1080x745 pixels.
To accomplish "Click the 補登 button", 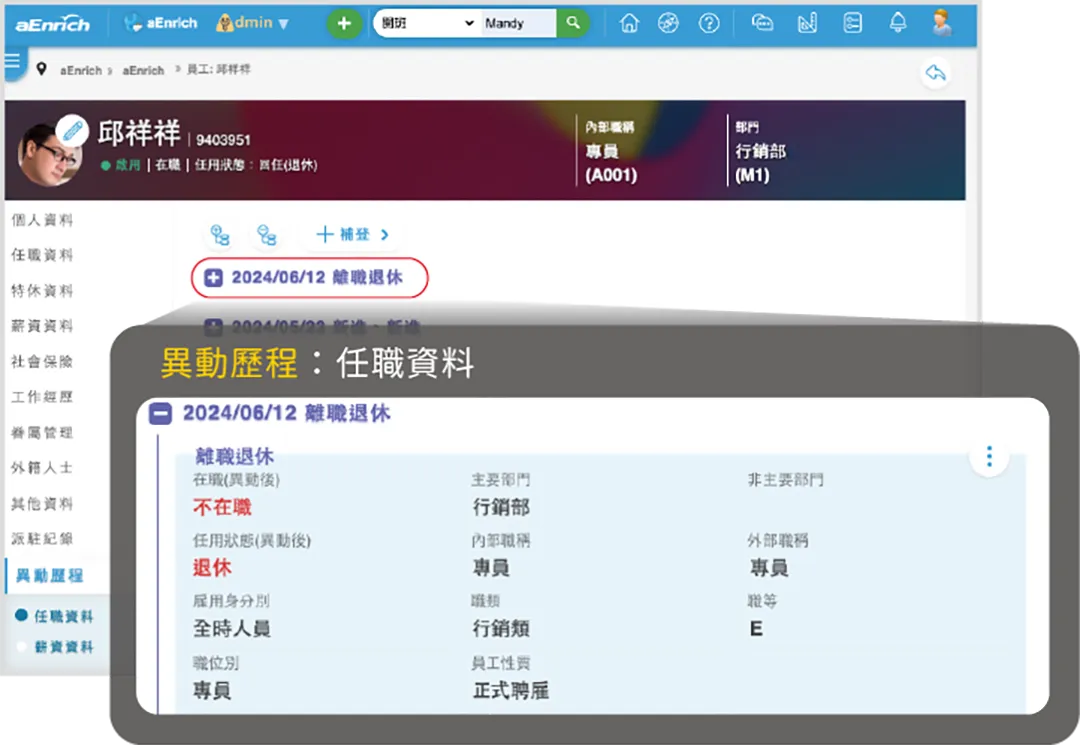I will [350, 236].
